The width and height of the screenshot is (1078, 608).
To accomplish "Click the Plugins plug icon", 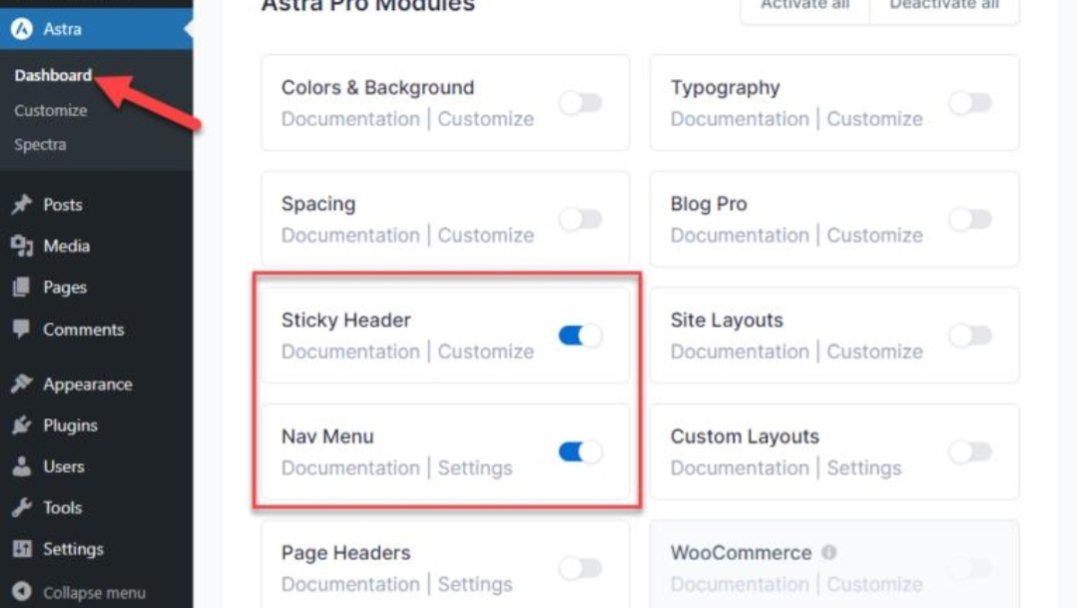I will click(x=22, y=426).
